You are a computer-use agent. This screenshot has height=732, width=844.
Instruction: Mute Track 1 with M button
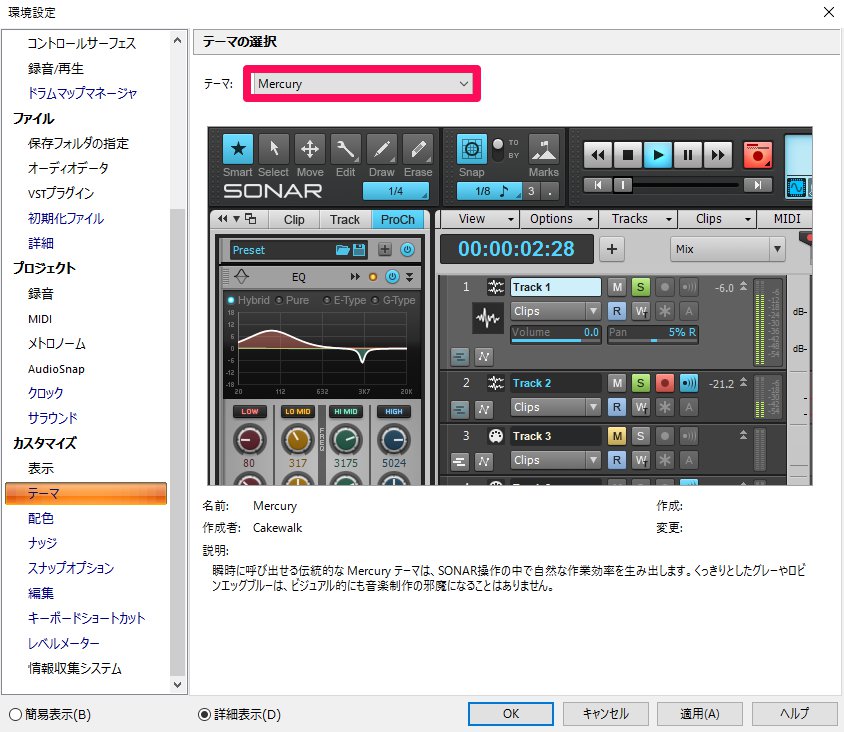click(x=617, y=287)
